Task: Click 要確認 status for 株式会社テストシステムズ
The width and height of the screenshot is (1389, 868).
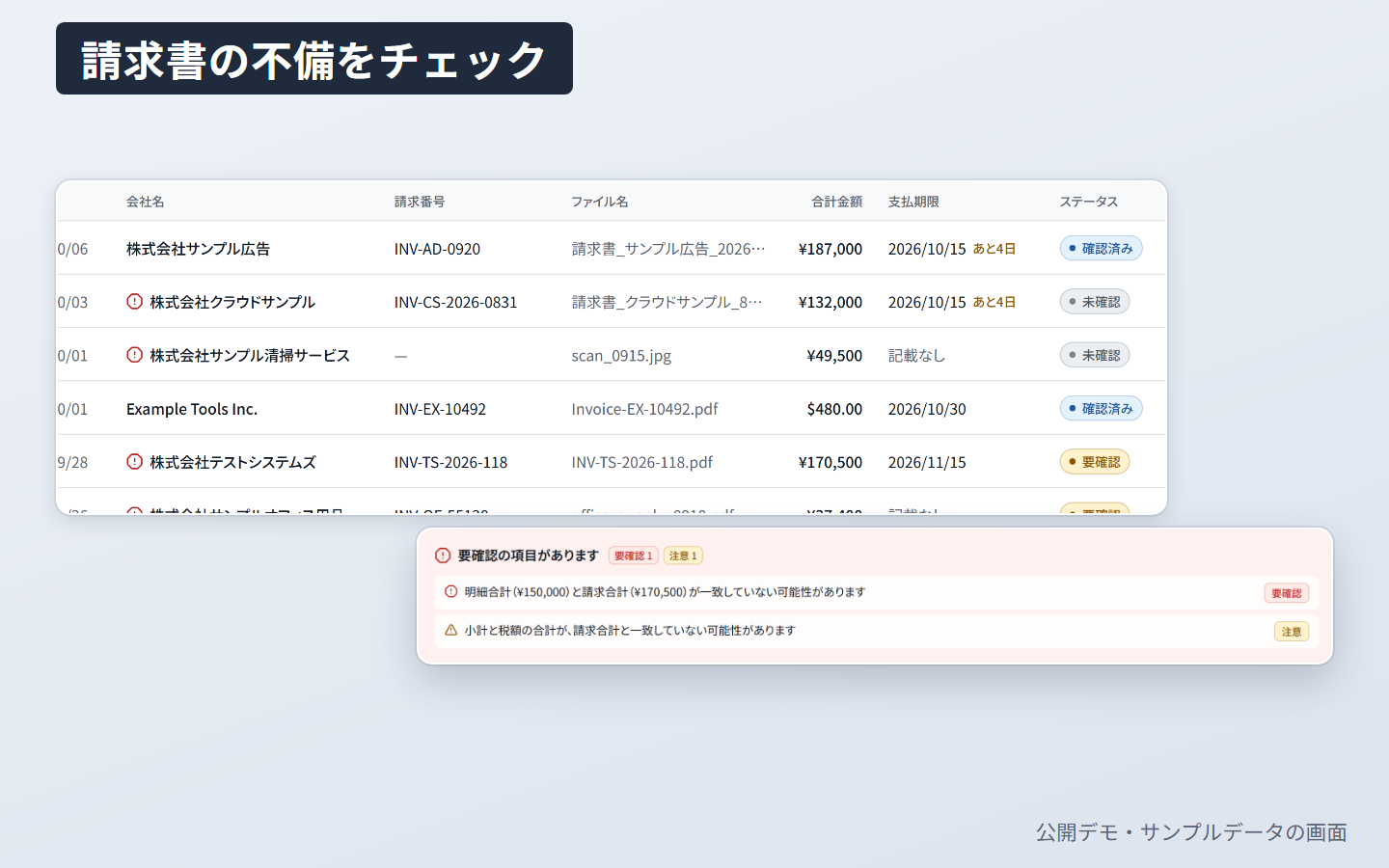Action: (x=1095, y=462)
